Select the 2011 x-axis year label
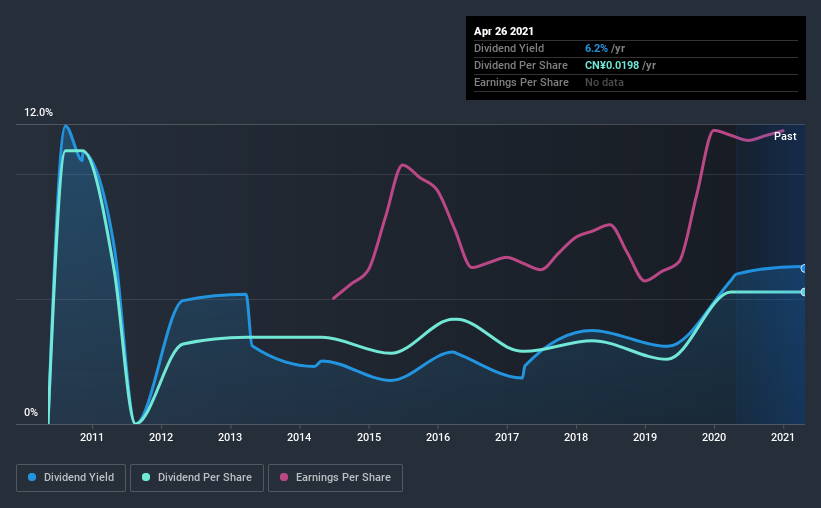The height and width of the screenshot is (508, 821). click(x=92, y=437)
